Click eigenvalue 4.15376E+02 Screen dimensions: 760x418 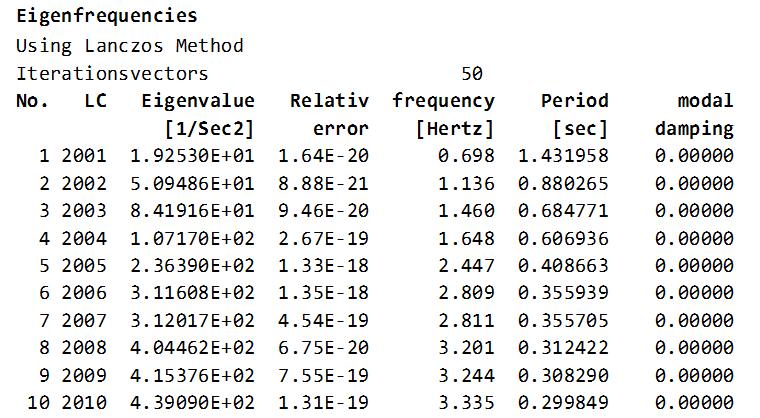pos(192,376)
